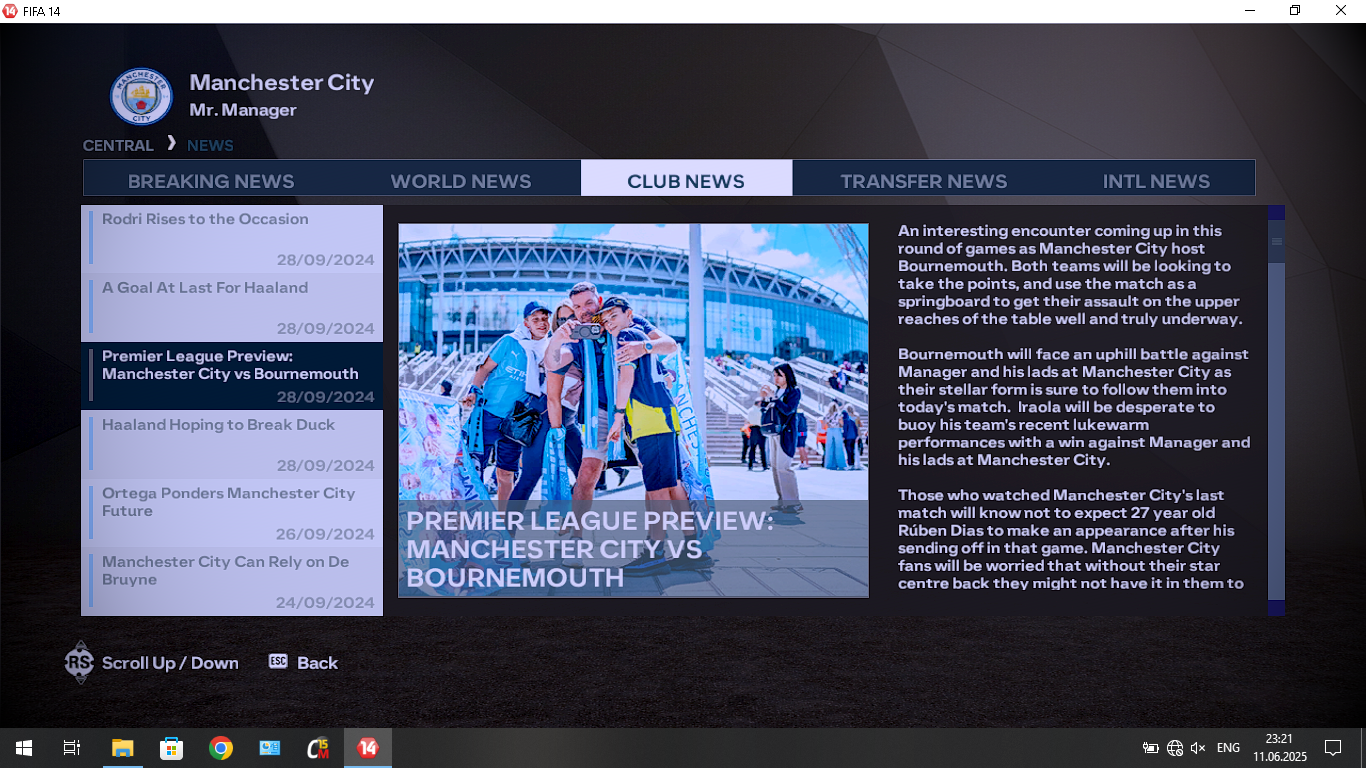Open the Transfer News tab
The image size is (1366, 768).
924,181
